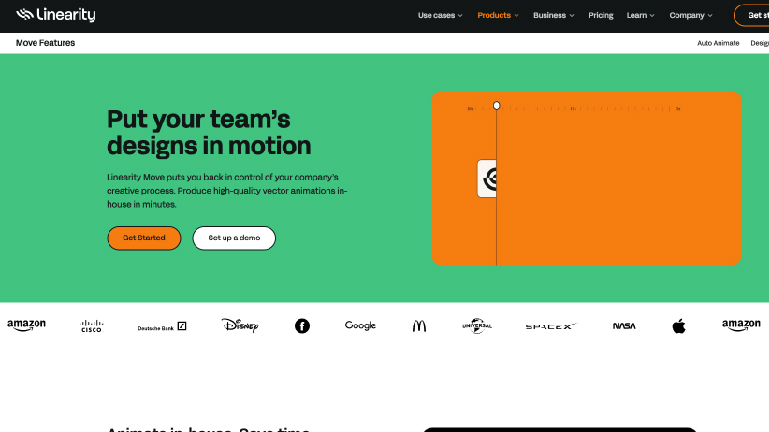
Task: Expand the Business dropdown menu
Action: (554, 15)
